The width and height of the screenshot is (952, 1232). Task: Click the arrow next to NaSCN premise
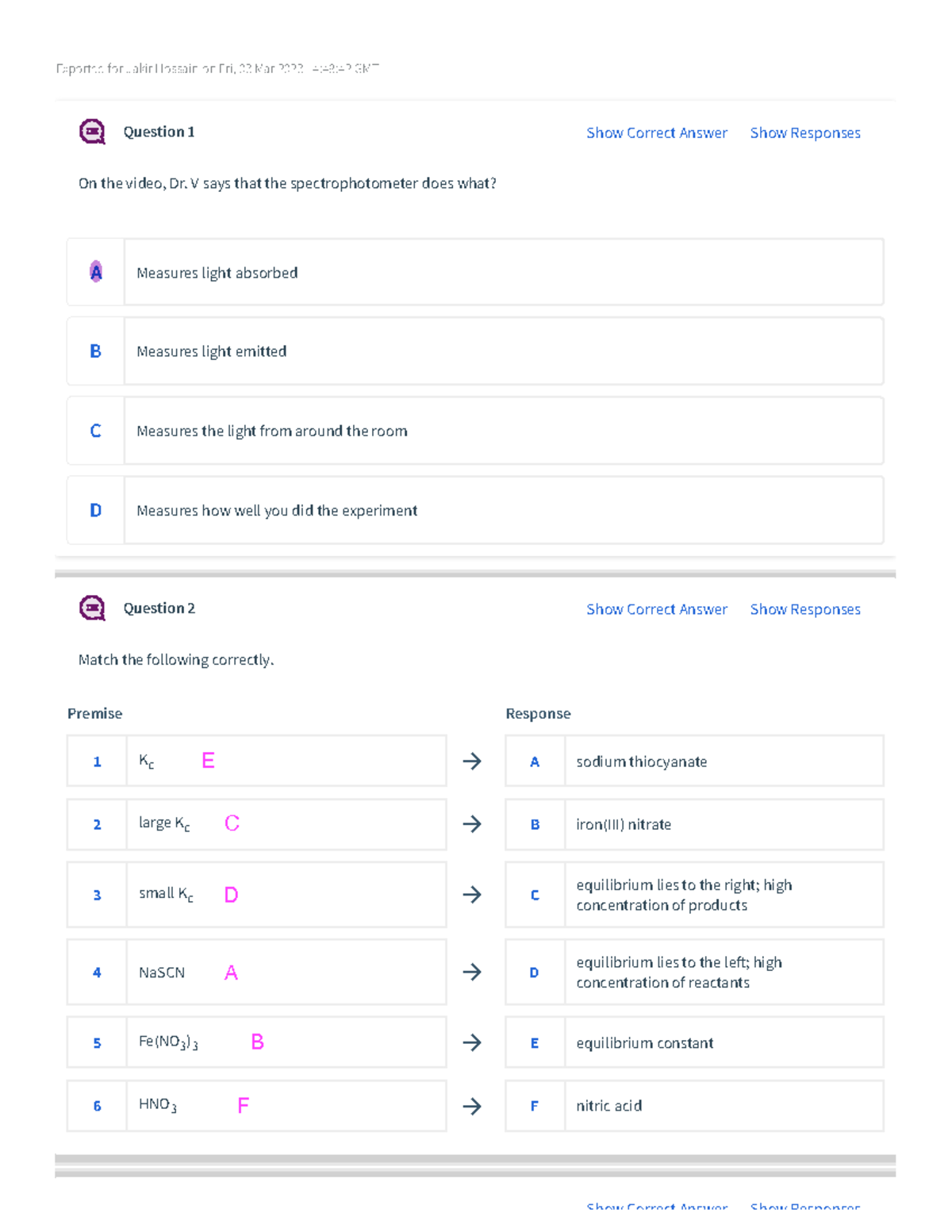[472, 972]
